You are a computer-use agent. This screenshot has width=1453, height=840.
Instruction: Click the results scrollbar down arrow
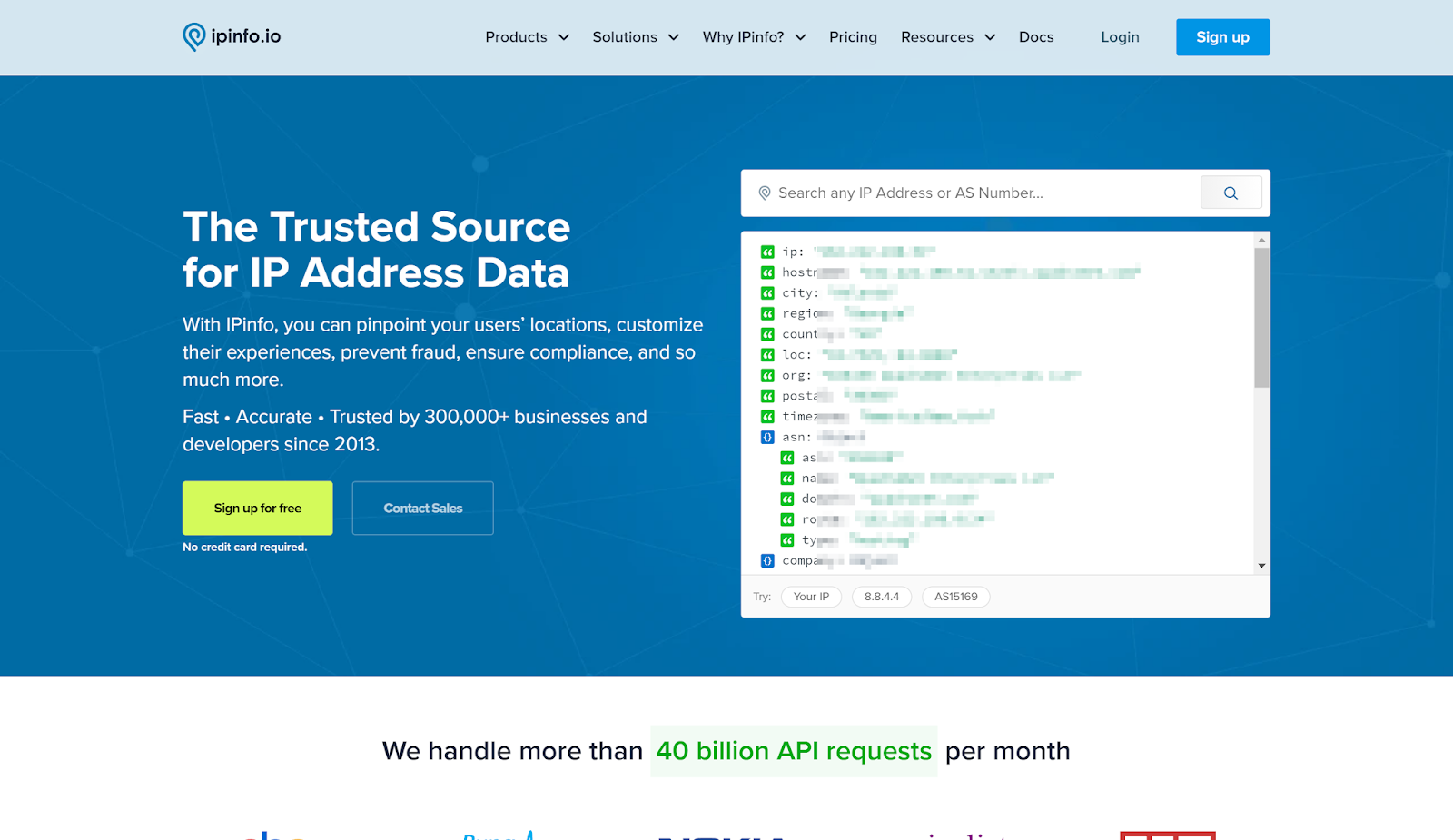pos(1261,566)
